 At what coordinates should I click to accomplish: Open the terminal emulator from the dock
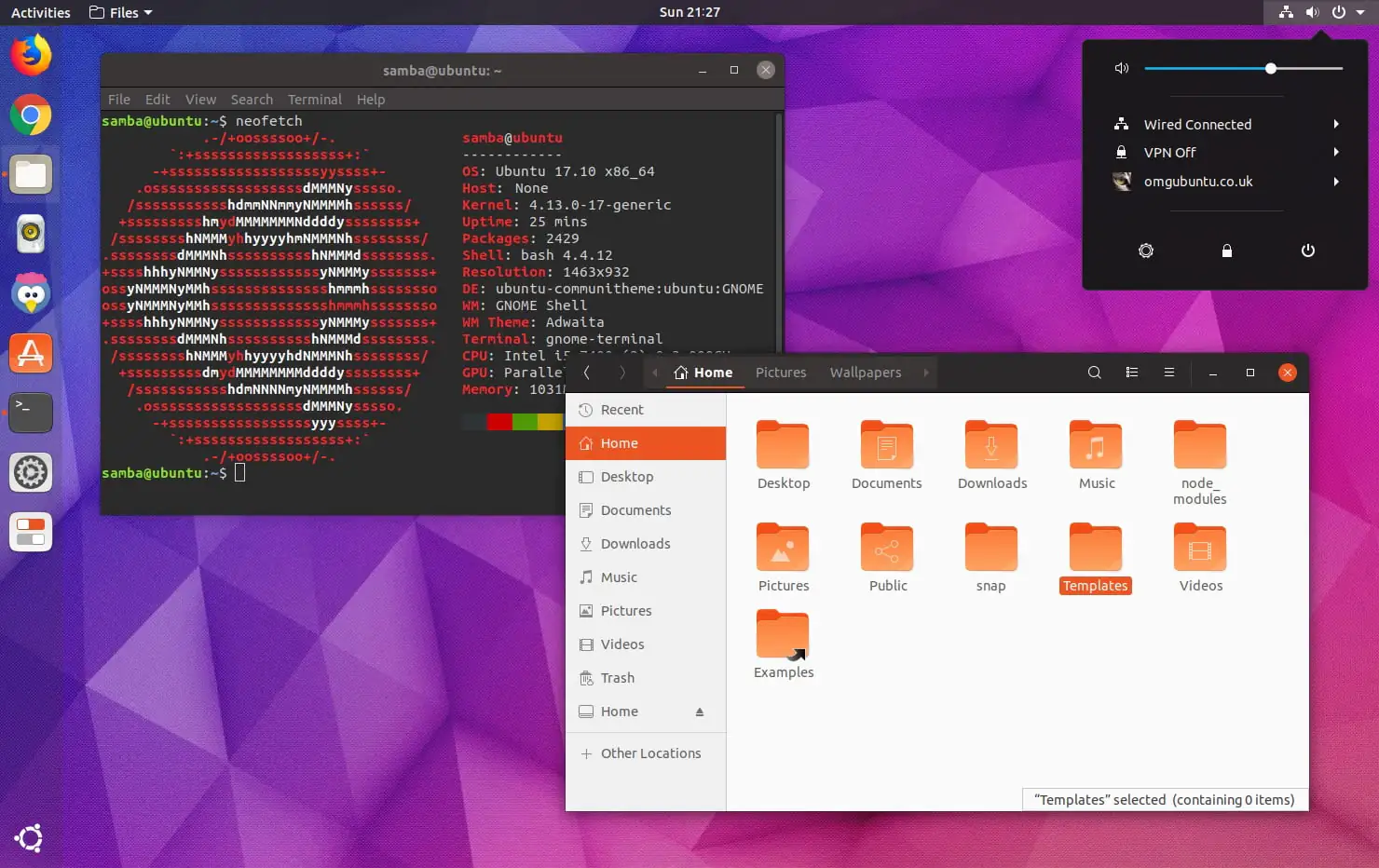31,413
